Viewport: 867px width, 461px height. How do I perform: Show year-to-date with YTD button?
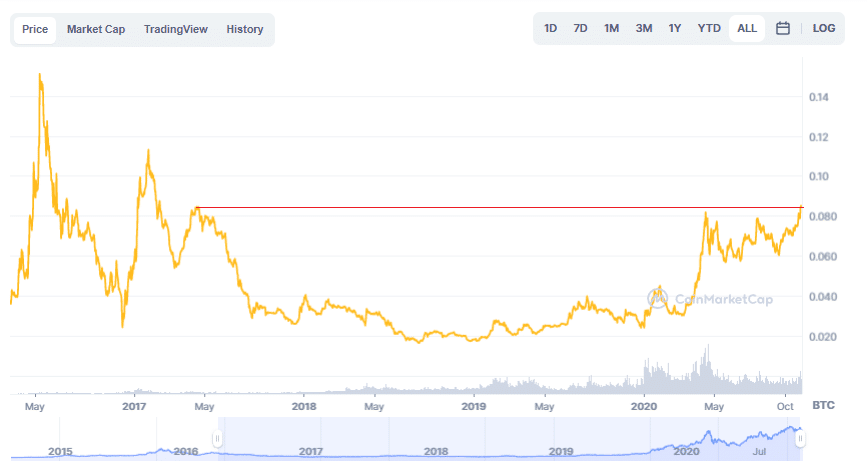[x=709, y=29]
